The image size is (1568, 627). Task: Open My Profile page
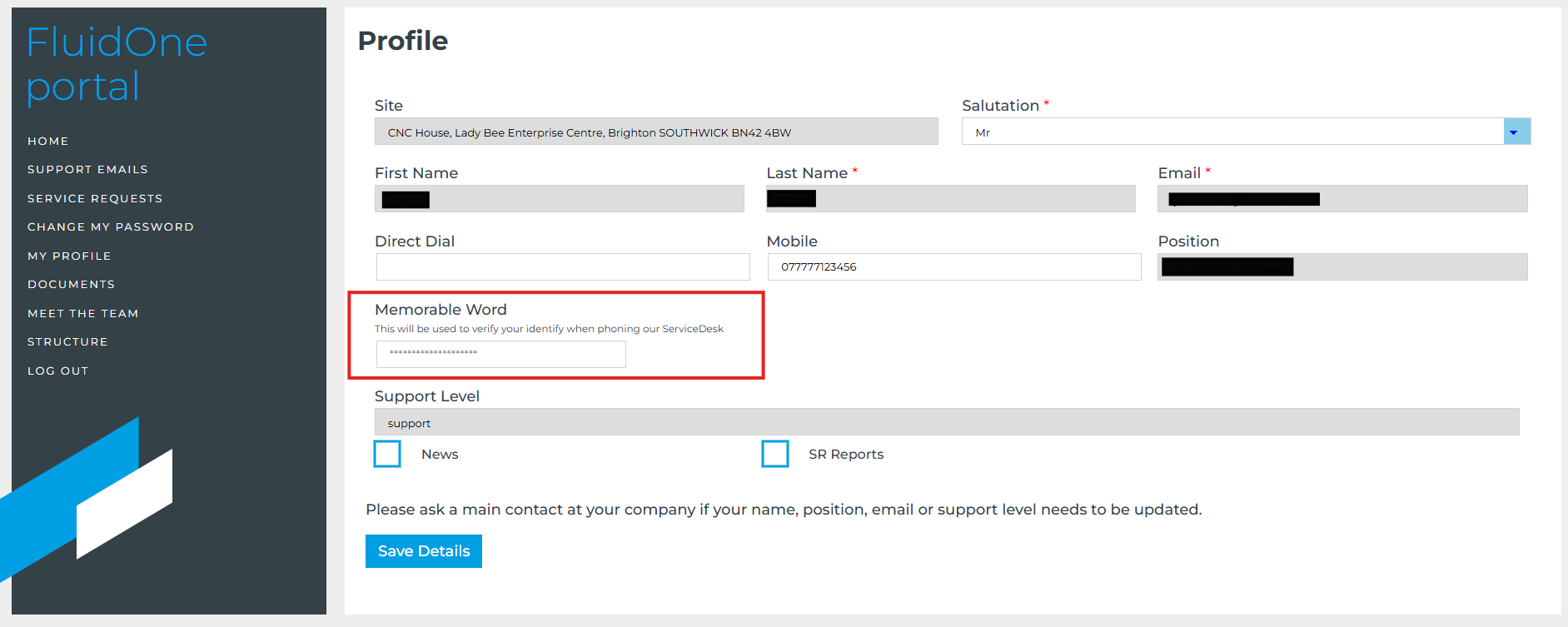click(69, 256)
